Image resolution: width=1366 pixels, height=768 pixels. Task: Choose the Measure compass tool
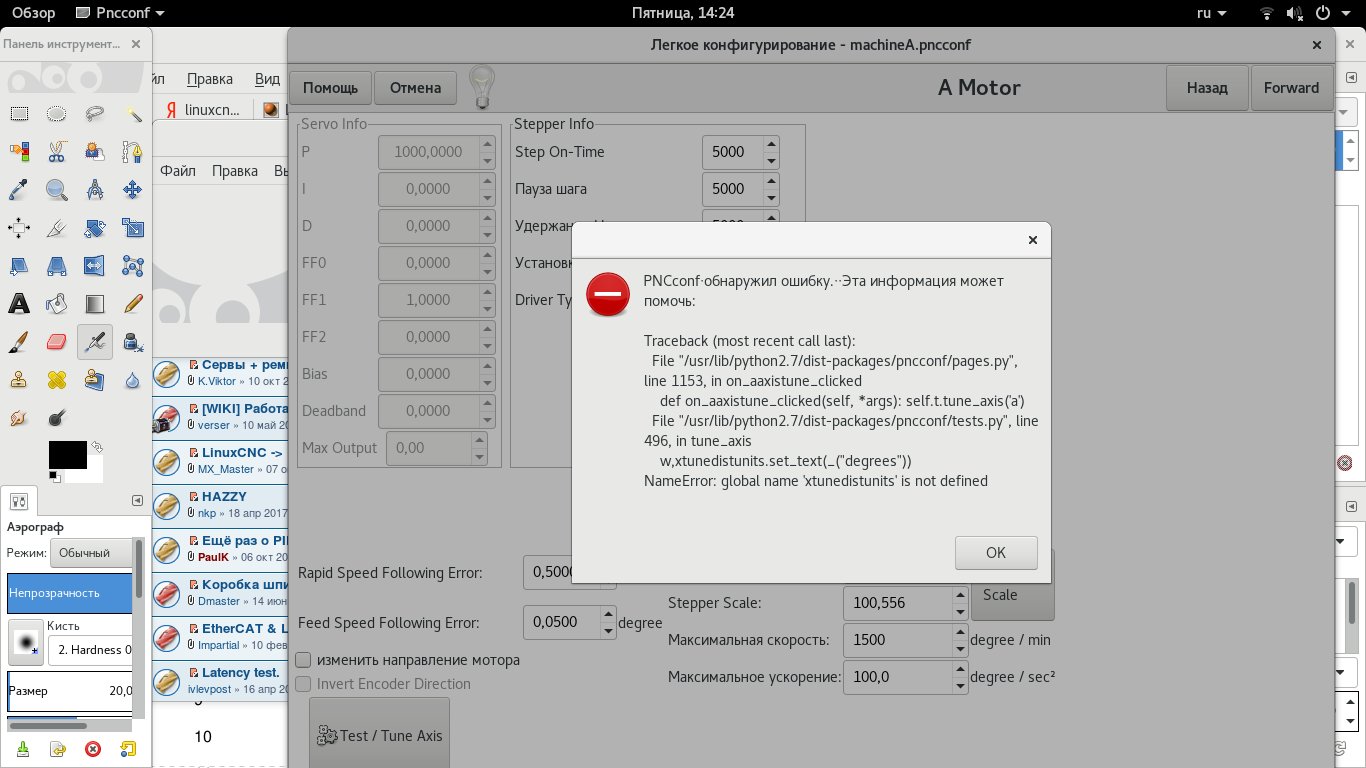point(95,190)
